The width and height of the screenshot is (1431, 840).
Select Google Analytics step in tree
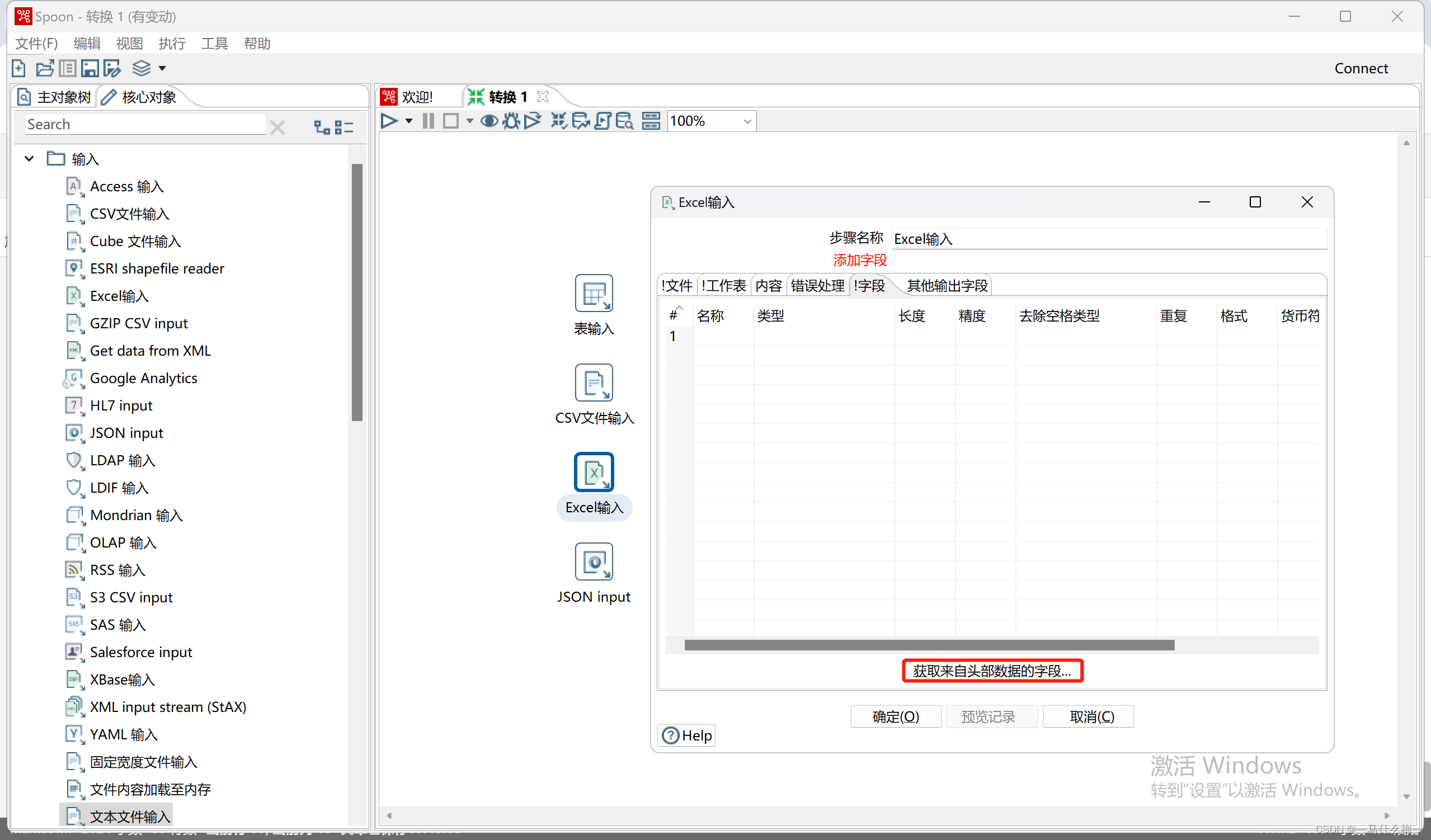pos(131,378)
